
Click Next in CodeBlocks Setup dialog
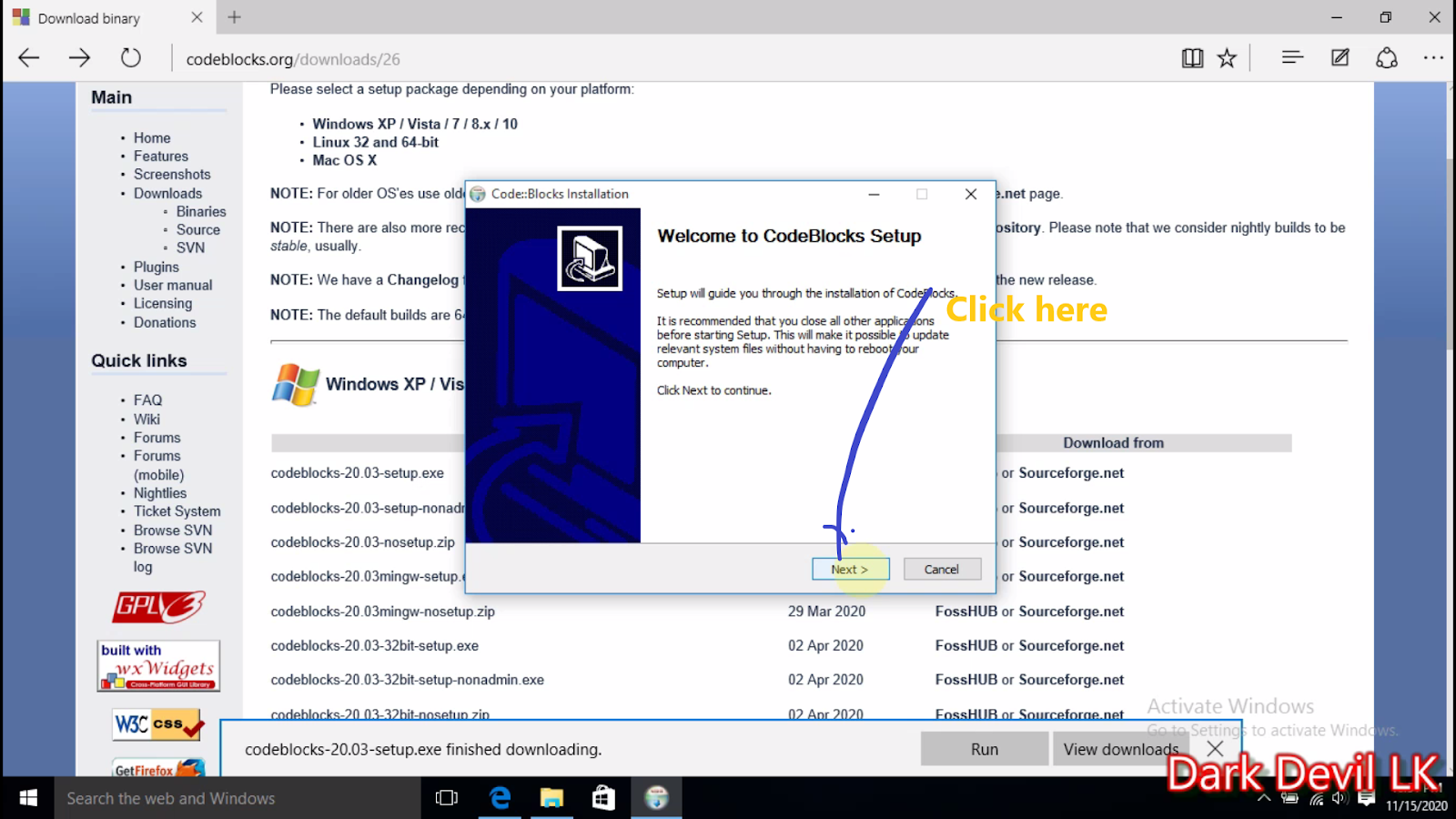(850, 569)
